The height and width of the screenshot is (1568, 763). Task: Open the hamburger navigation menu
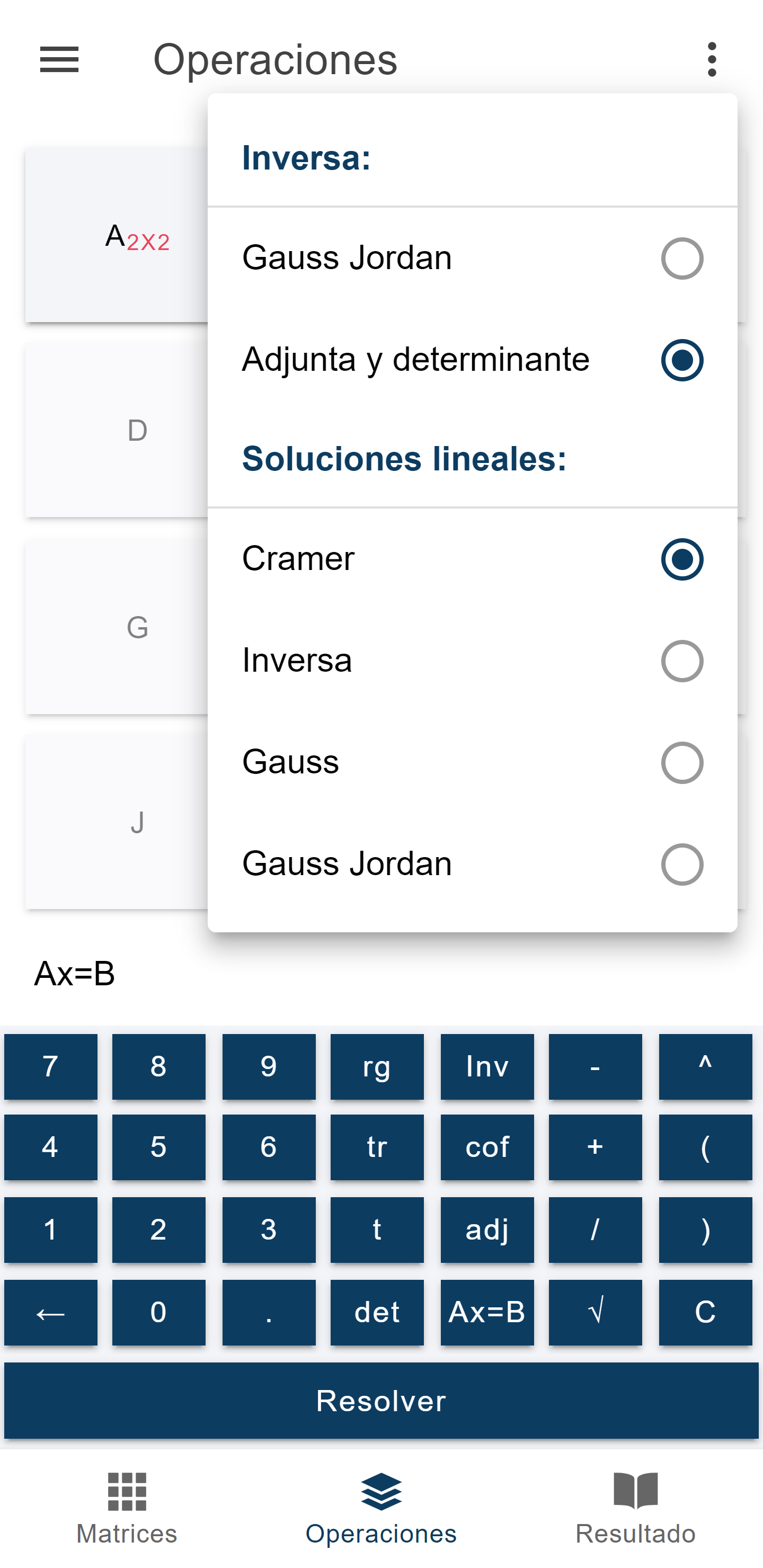point(59,60)
